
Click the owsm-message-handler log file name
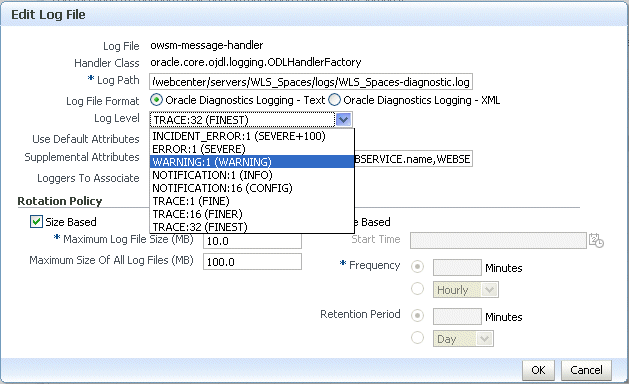(x=207, y=45)
